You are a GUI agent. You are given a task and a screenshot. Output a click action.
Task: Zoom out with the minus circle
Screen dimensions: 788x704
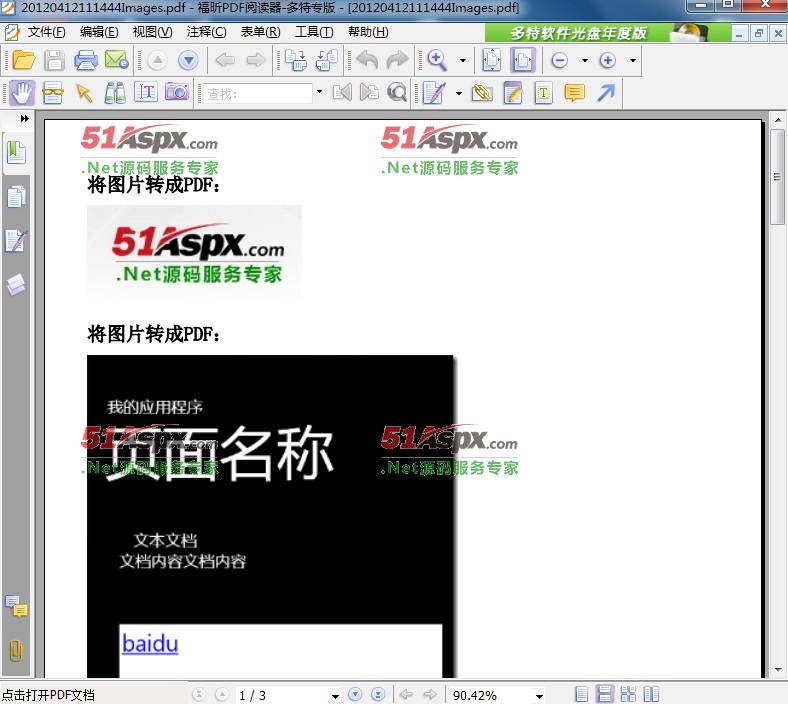click(560, 60)
